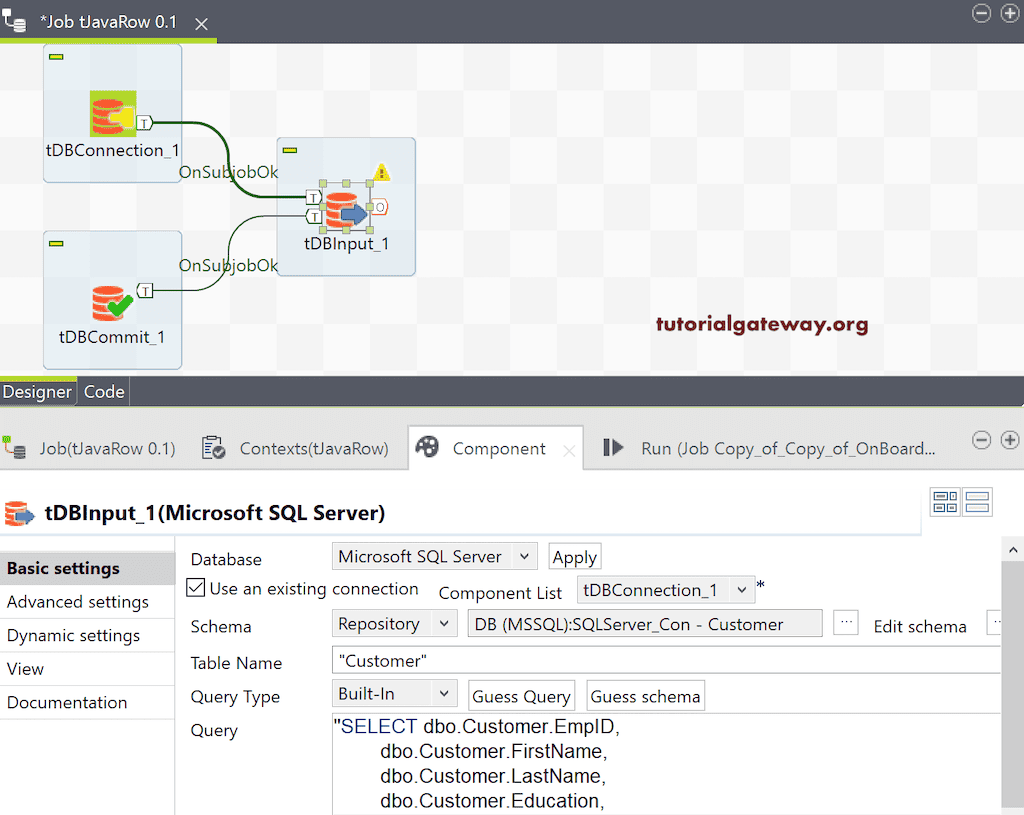Open the Contexts(tJavaRow) tab

pyautogui.click(x=296, y=449)
